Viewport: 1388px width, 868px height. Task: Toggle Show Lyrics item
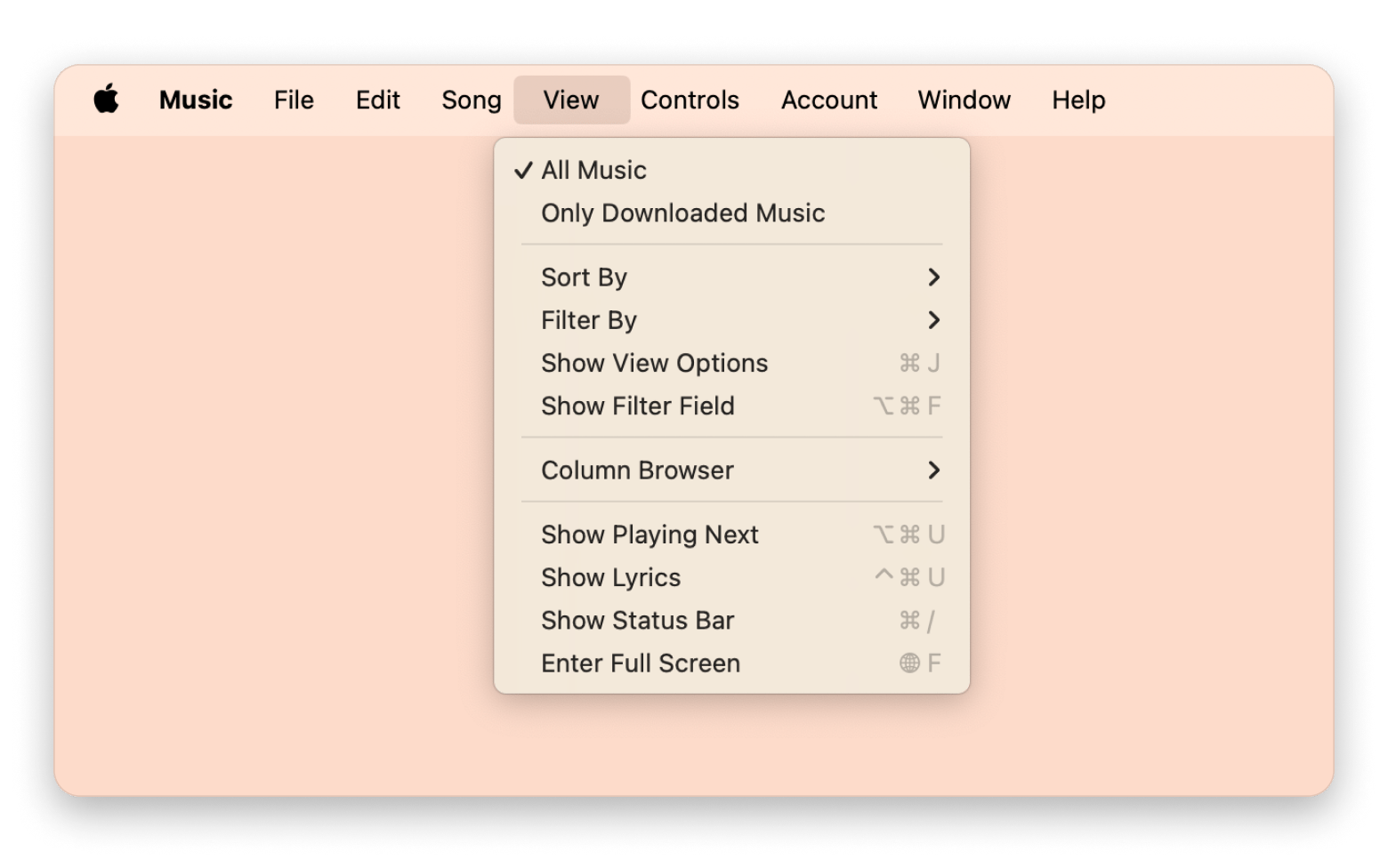(x=611, y=578)
